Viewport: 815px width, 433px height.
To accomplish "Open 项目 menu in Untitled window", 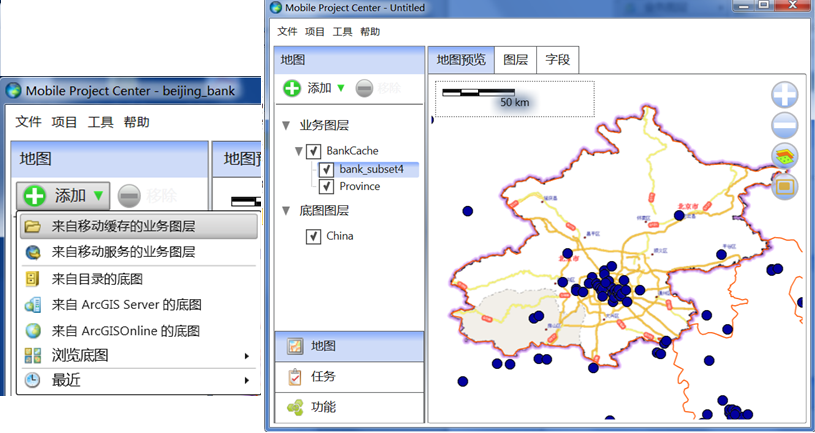I will [x=314, y=32].
